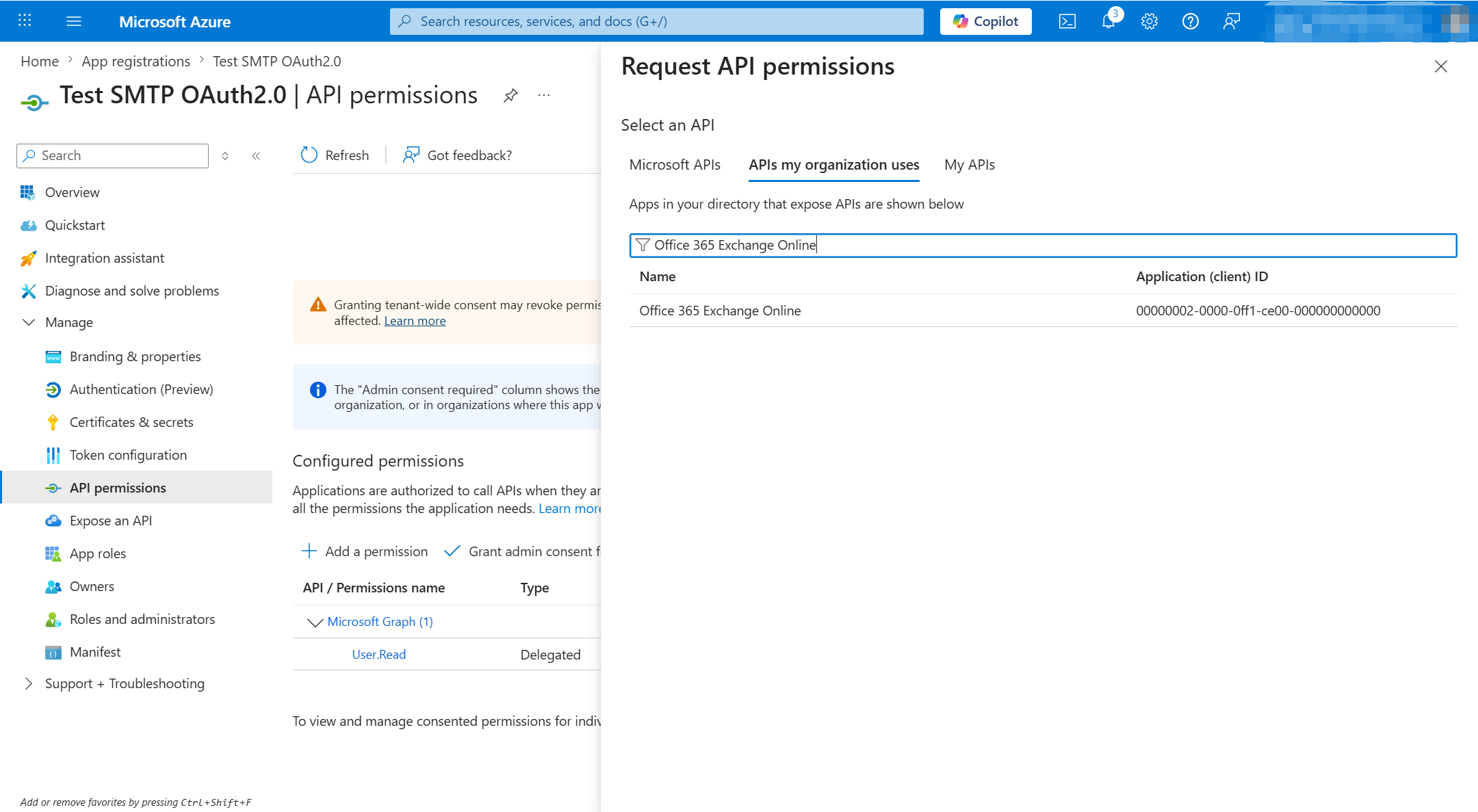Image resolution: width=1478 pixels, height=812 pixels.
Task: Switch to My APIs tab
Action: tap(970, 165)
